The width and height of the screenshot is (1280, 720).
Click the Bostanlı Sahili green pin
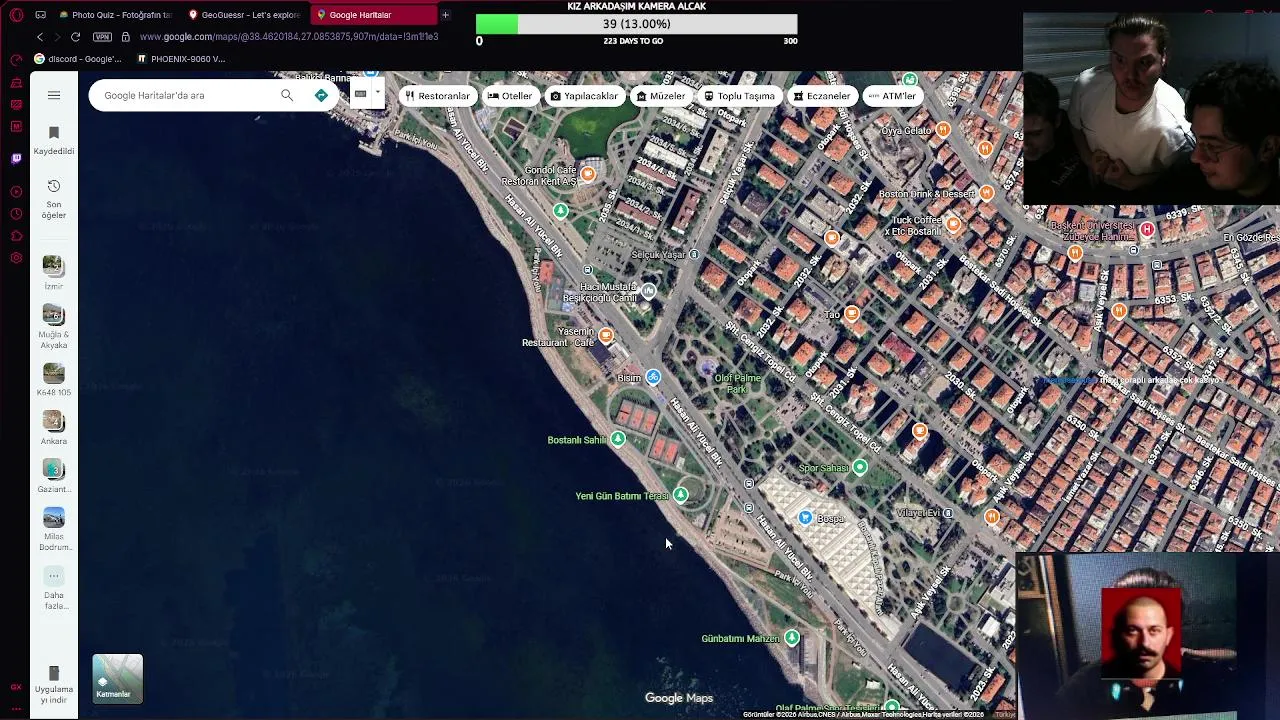tap(618, 439)
